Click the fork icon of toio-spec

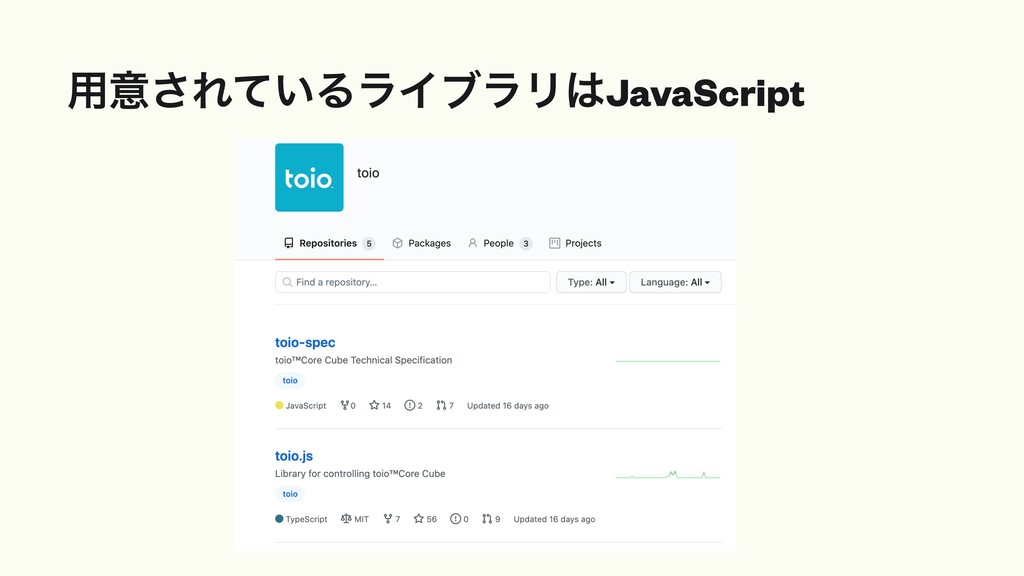[344, 406]
